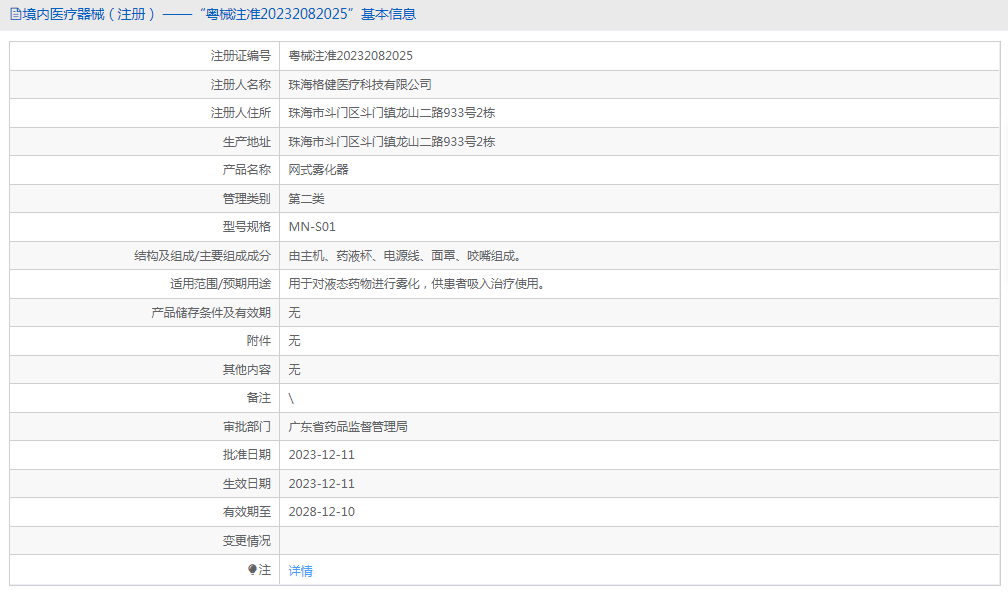
Task: Click expiry date 2028-12-10
Action: 321,512
